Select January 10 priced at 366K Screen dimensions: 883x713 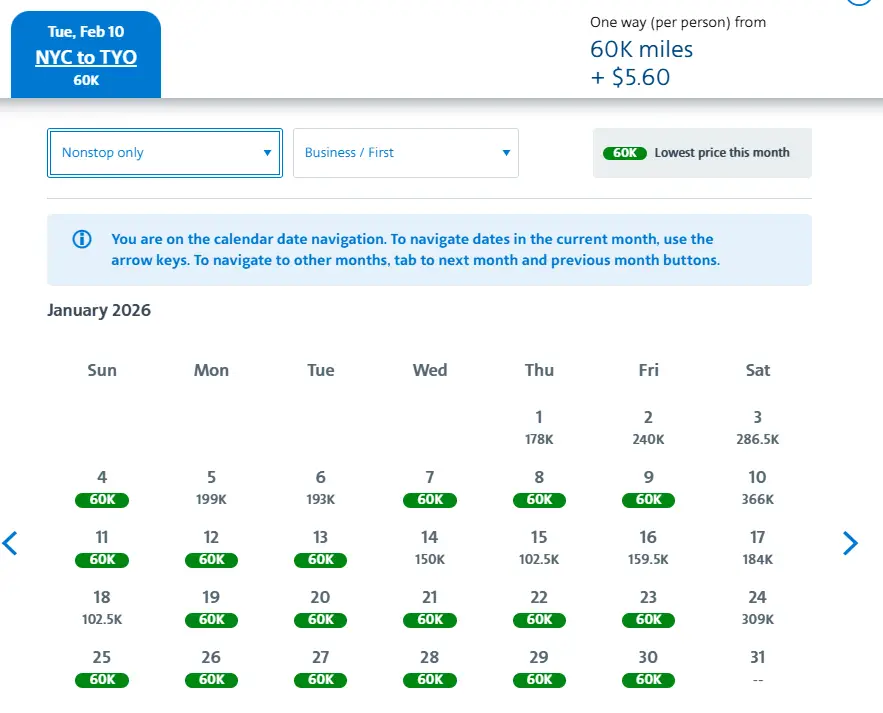(x=758, y=487)
